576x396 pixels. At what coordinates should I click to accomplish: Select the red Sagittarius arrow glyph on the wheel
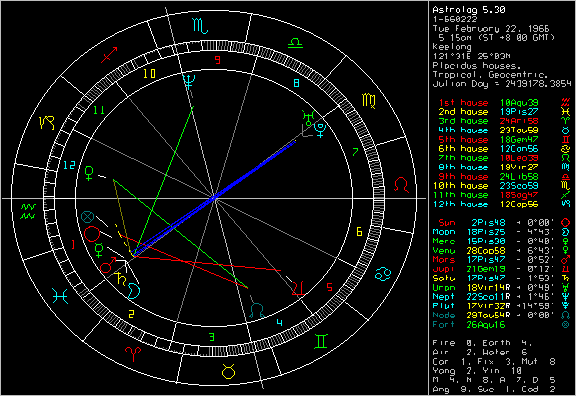point(109,54)
